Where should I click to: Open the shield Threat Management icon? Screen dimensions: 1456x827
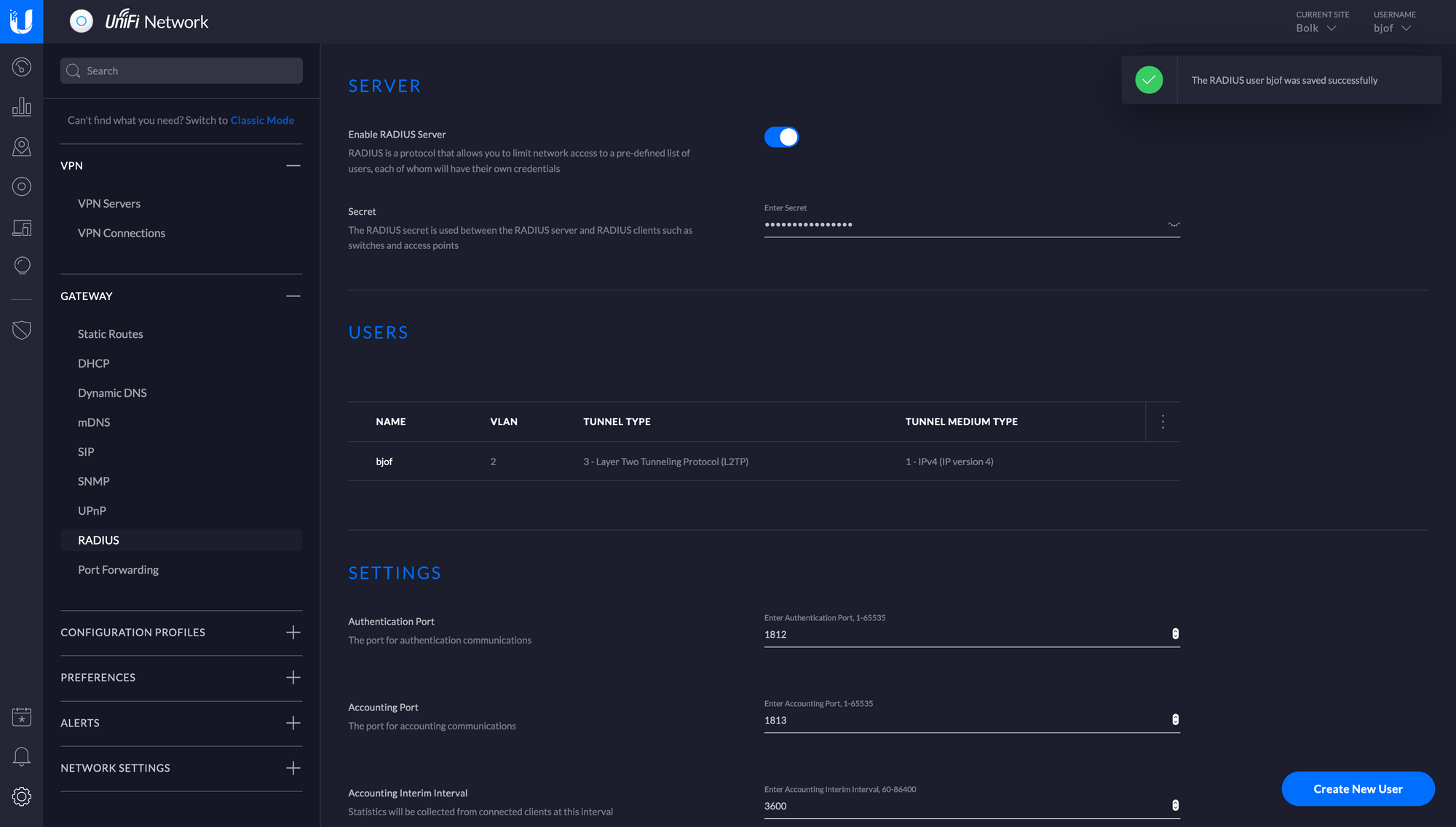coord(22,330)
